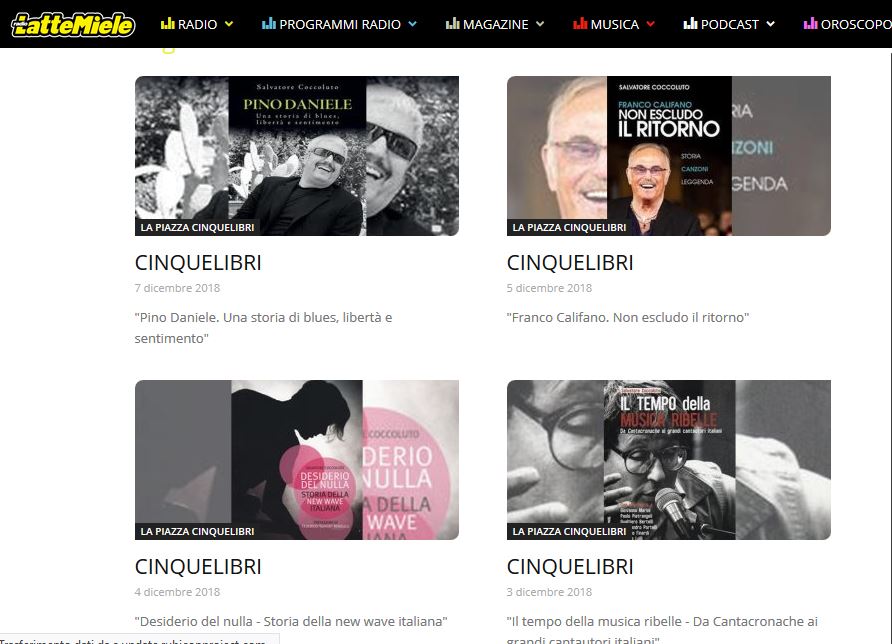Click the green equalizer icon beside MAGAZINE
This screenshot has height=644, width=892.
(452, 23)
